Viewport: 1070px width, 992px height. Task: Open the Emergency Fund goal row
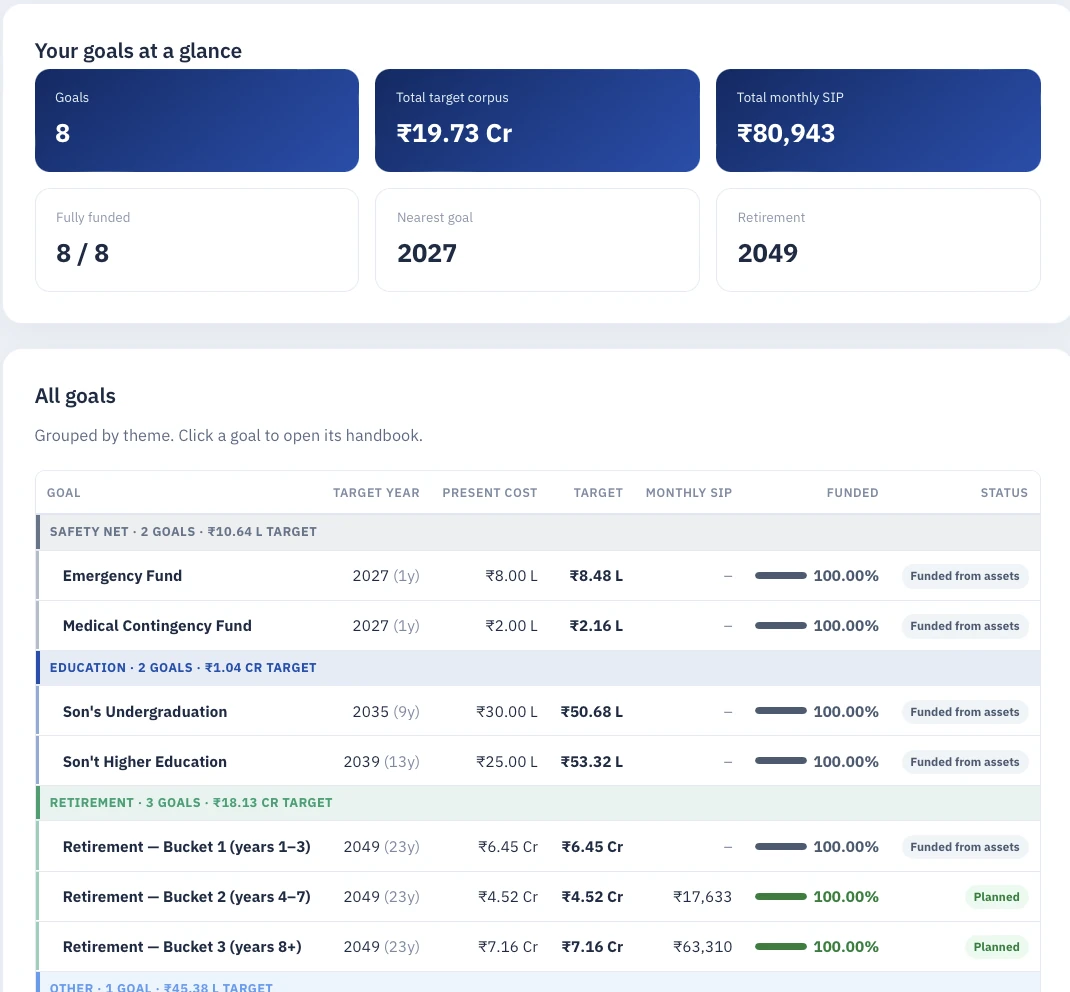point(538,576)
